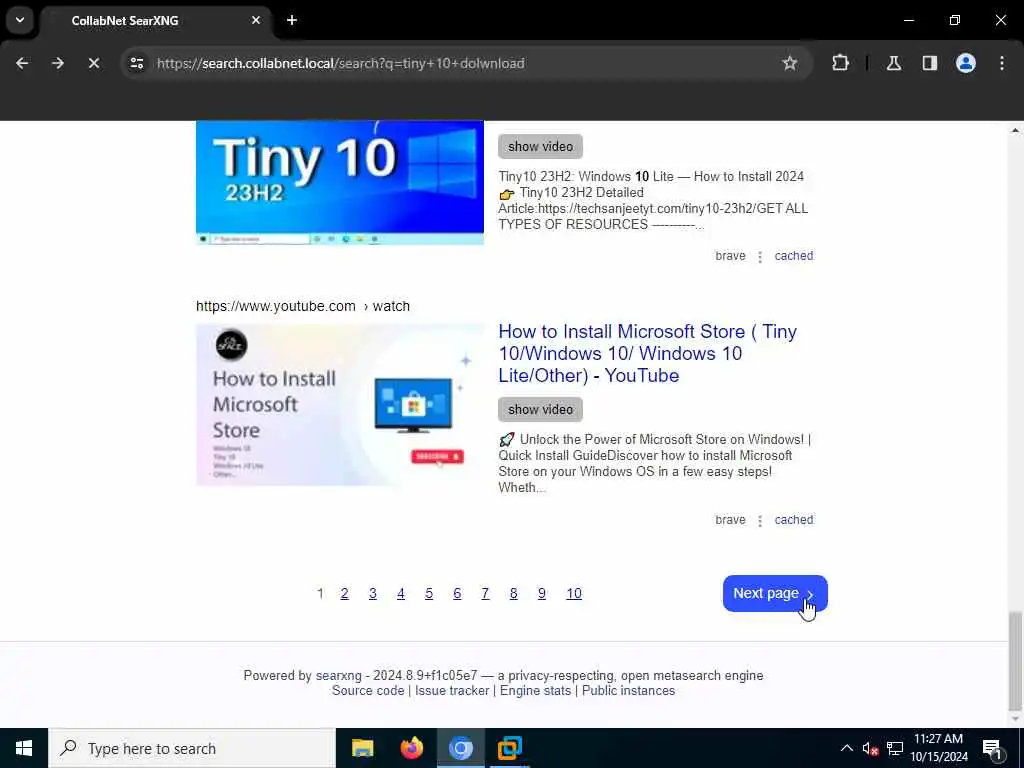The height and width of the screenshot is (768, 1024).
Task: Go to results page 5
Action: pyautogui.click(x=428, y=594)
